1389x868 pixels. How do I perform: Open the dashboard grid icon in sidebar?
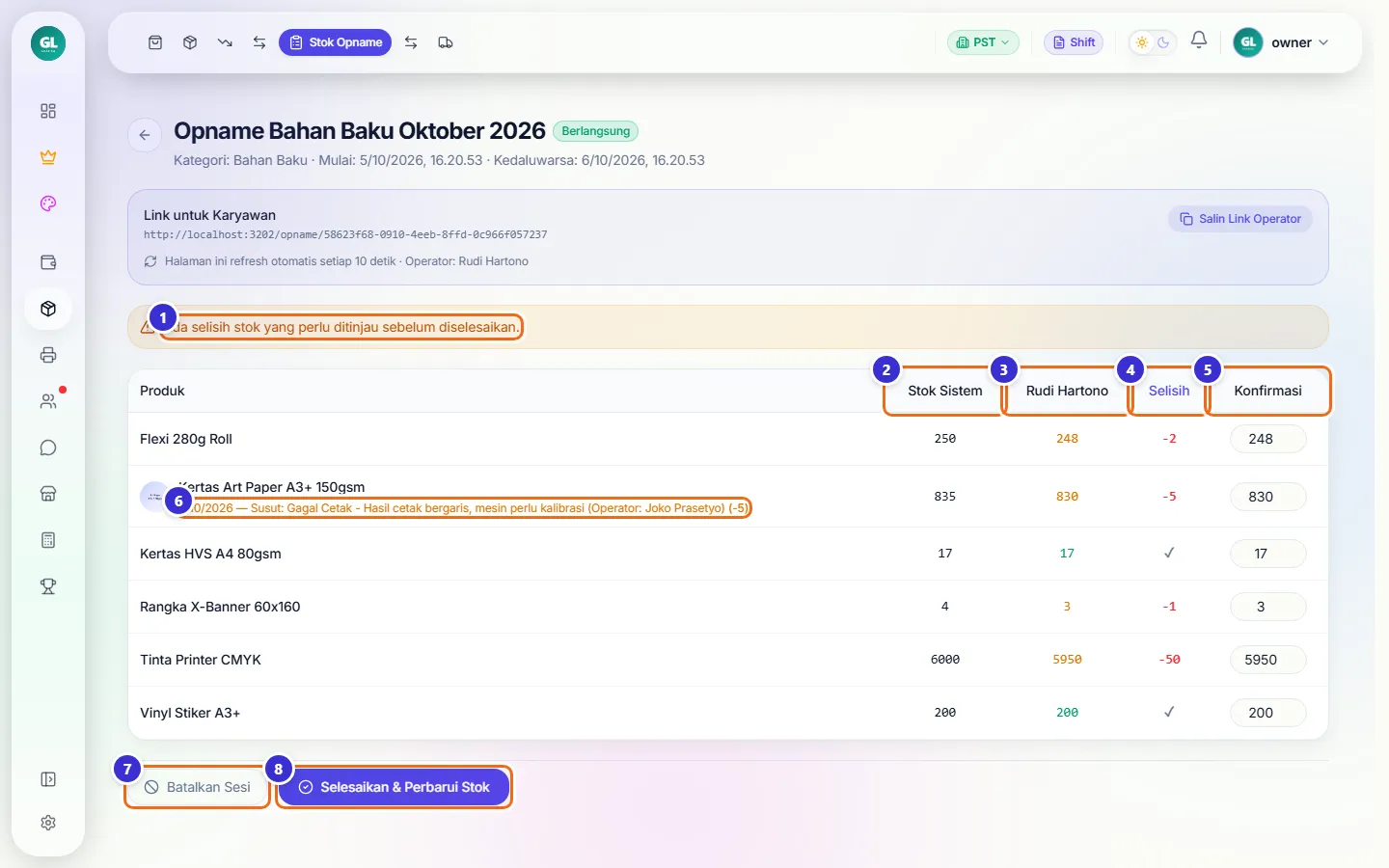[x=48, y=111]
